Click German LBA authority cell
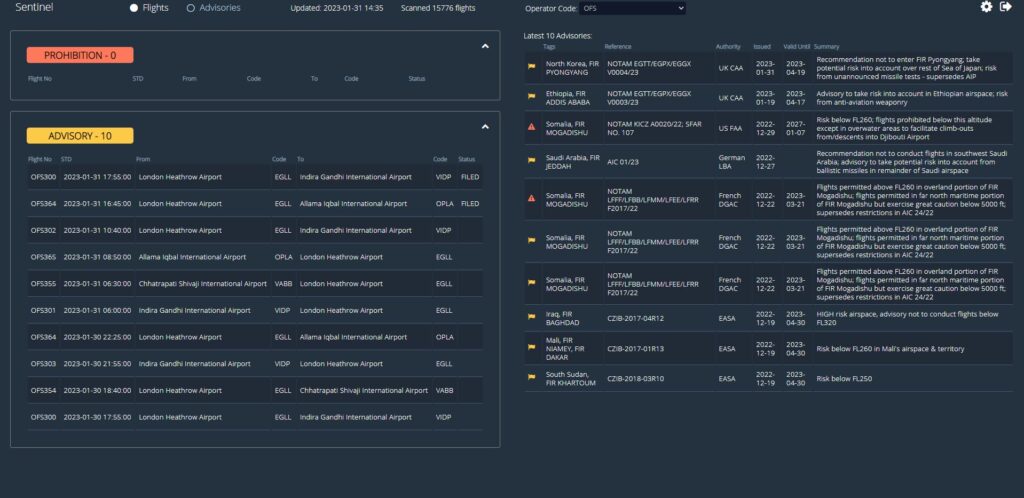Image resolution: width=1024 pixels, height=498 pixels. coord(731,162)
